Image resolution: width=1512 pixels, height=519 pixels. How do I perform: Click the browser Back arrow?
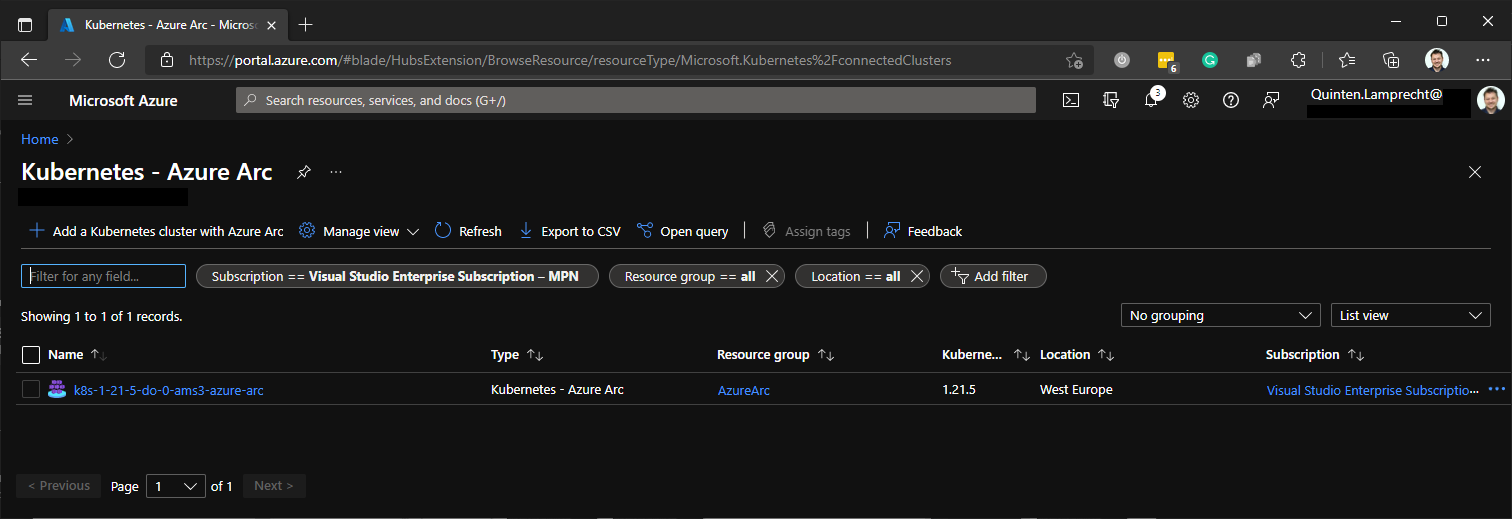tap(28, 60)
